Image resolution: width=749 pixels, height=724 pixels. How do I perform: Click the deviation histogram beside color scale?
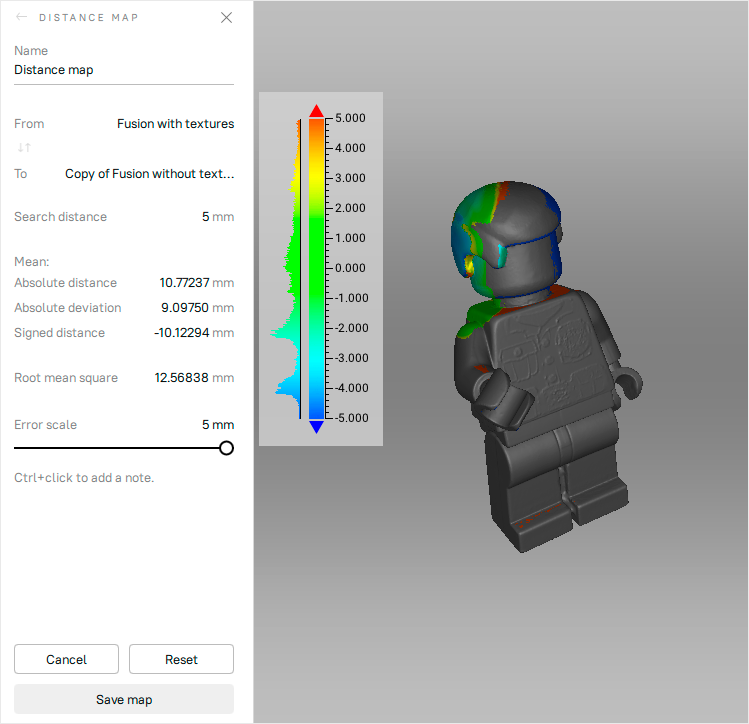pos(287,269)
